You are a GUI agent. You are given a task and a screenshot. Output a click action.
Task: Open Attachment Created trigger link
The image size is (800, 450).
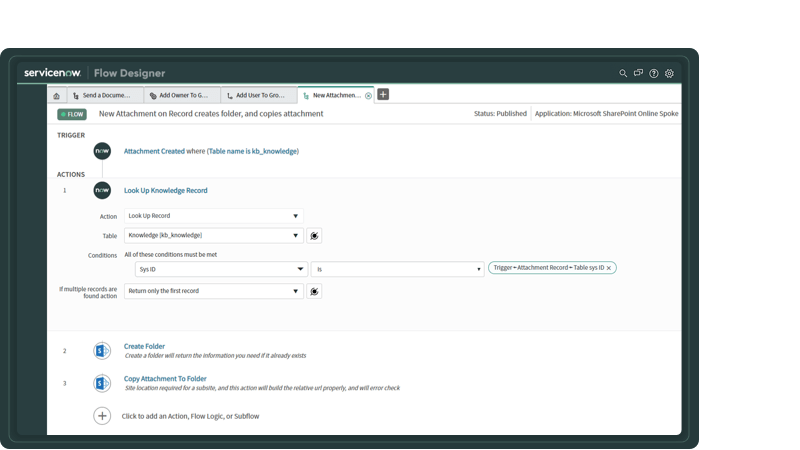click(x=154, y=152)
